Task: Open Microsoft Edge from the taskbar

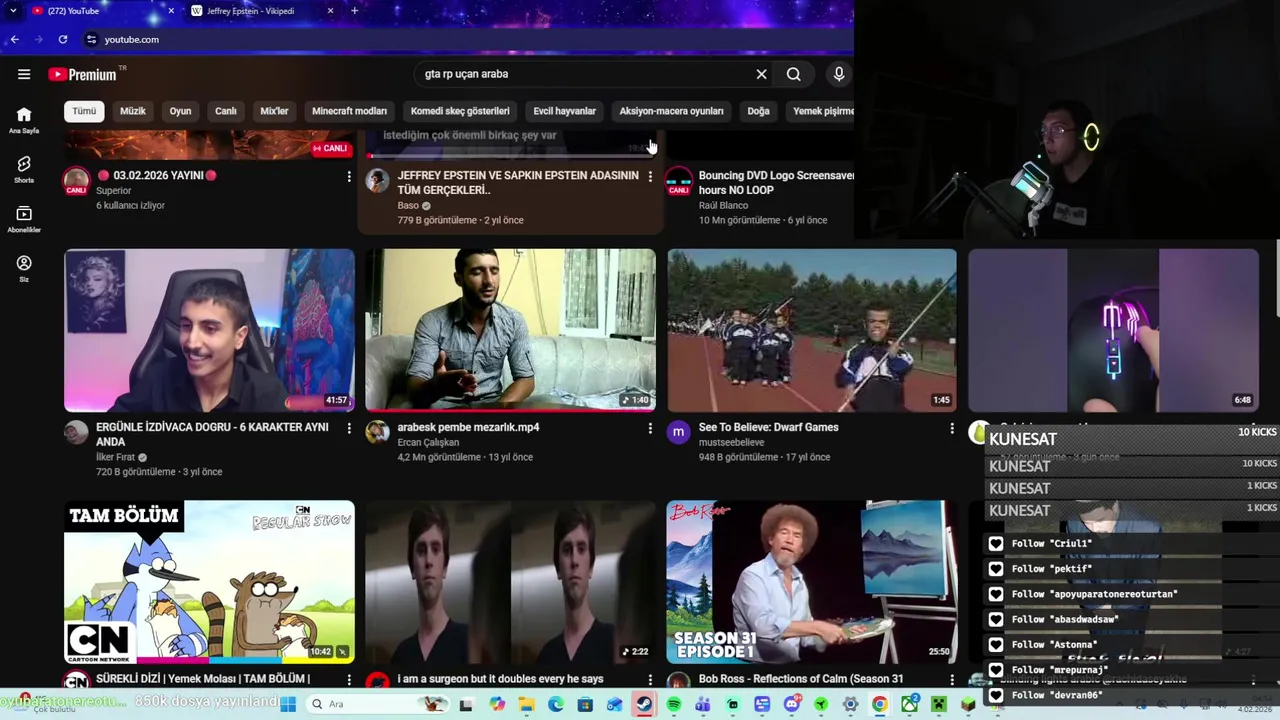Action: point(556,704)
